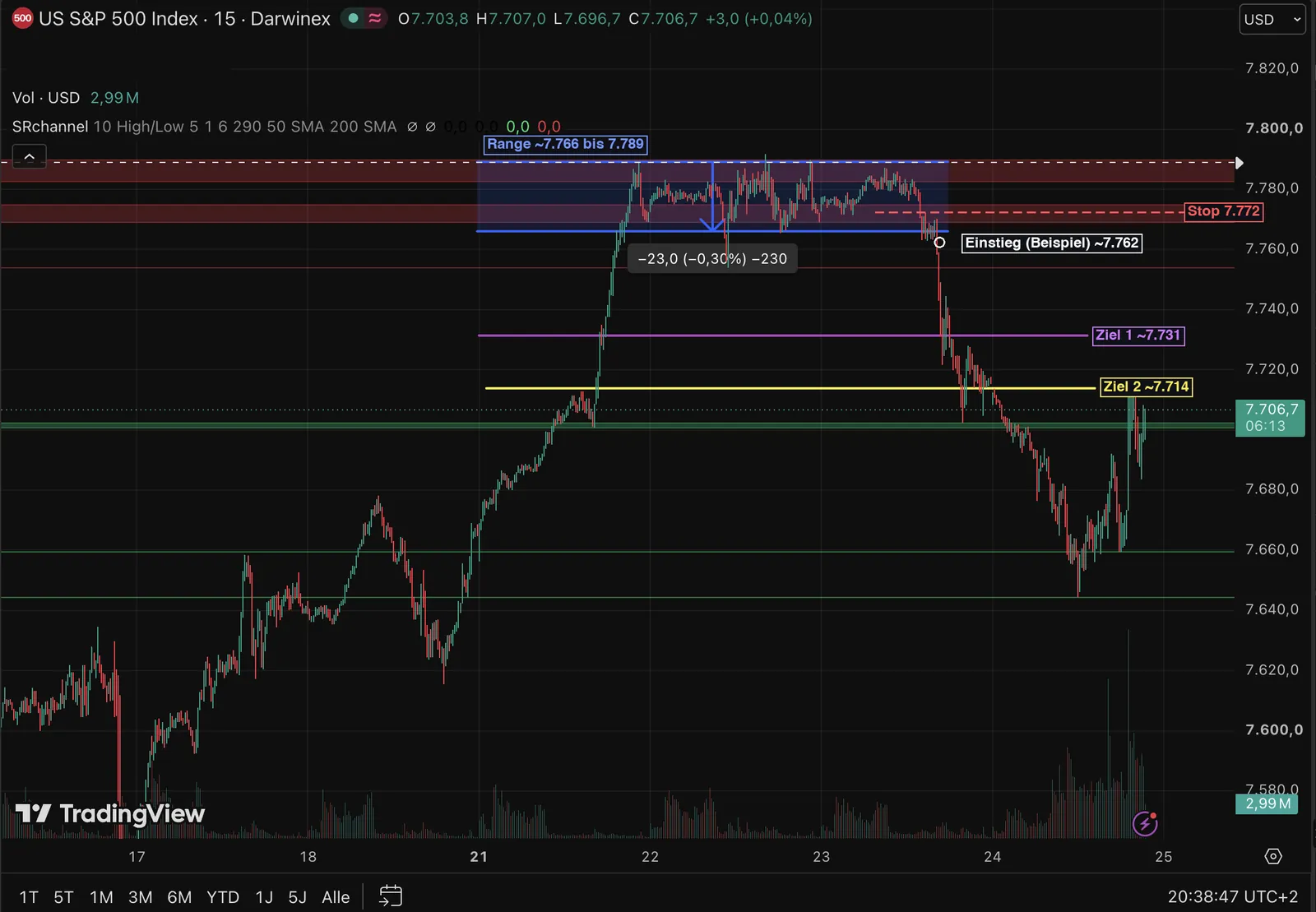The image size is (1316, 912).
Task: Click the 7.800,0 price axis label
Action: (1273, 127)
